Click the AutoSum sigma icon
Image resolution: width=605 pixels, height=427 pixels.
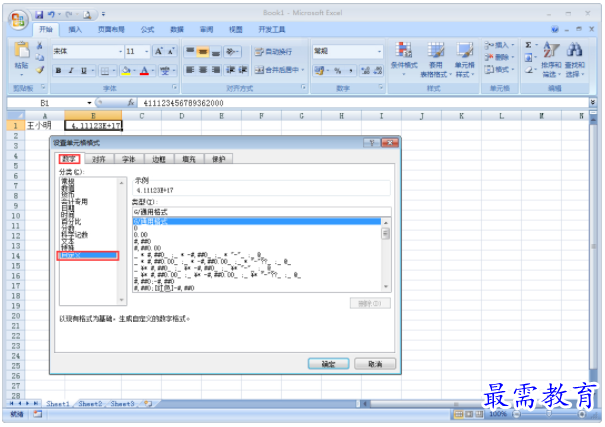529,45
